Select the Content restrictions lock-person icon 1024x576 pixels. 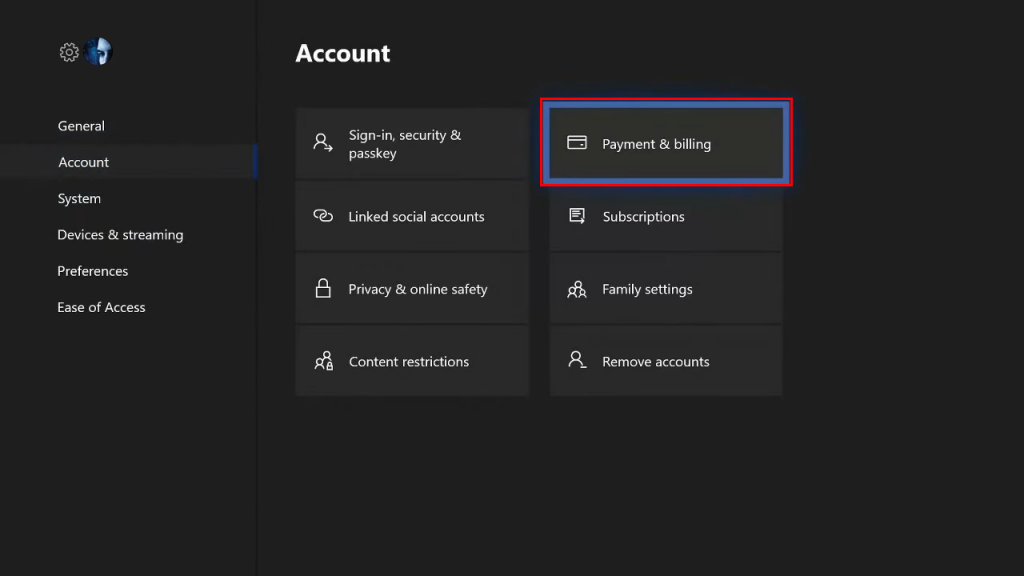[x=322, y=361]
